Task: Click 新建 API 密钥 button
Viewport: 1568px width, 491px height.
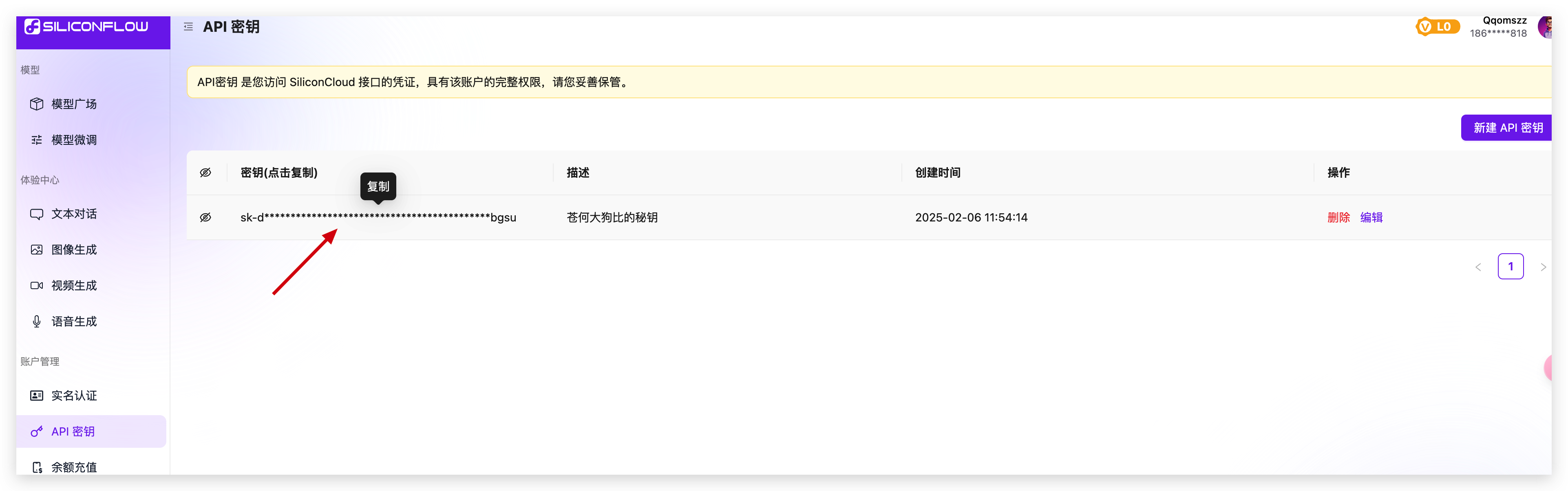Action: pyautogui.click(x=1507, y=128)
